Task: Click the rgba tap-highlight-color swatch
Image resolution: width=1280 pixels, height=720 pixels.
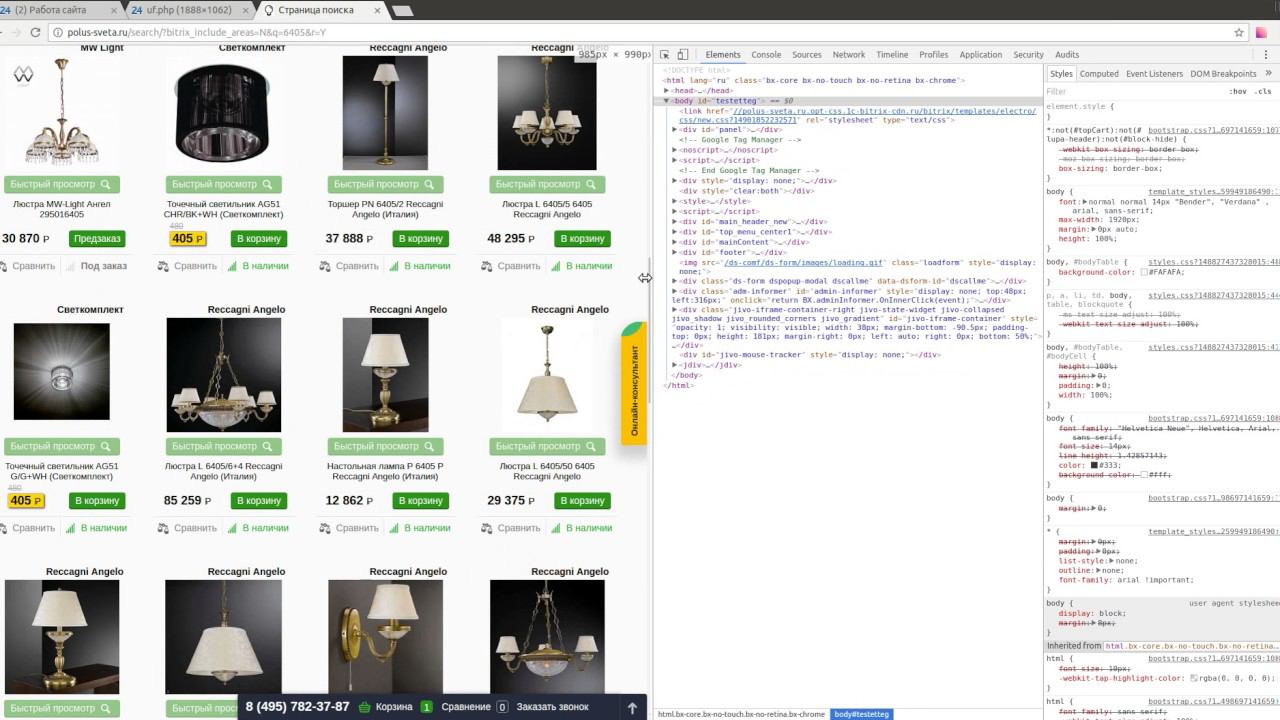Action: click(x=1193, y=678)
